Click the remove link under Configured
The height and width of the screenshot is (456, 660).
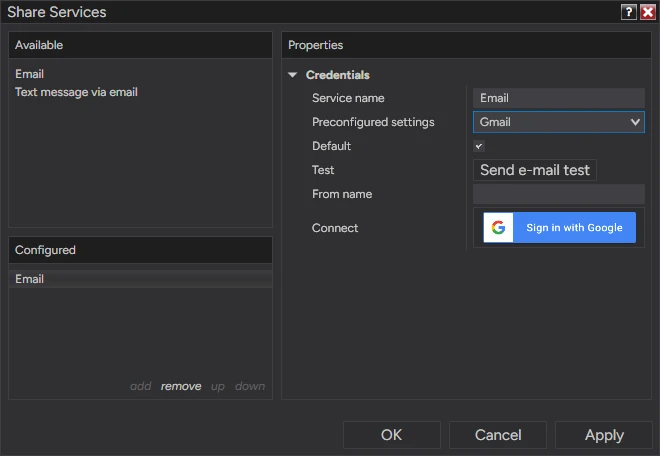[x=181, y=386]
